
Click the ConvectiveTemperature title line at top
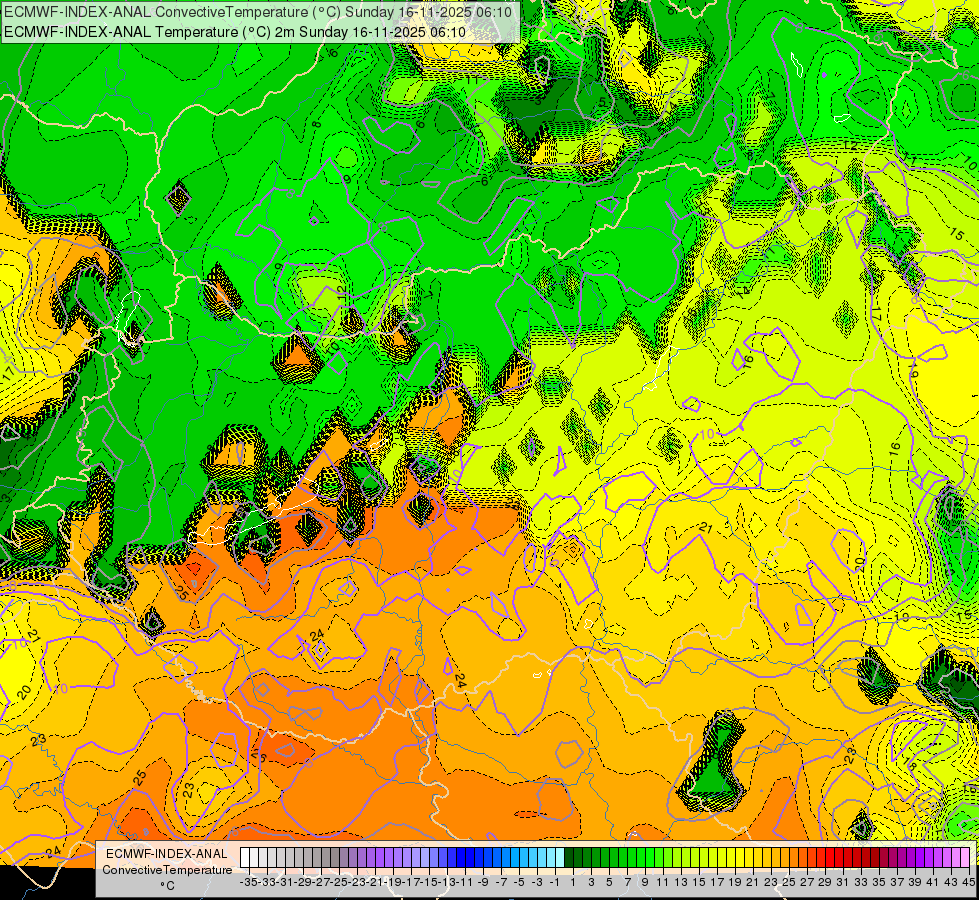tap(258, 12)
